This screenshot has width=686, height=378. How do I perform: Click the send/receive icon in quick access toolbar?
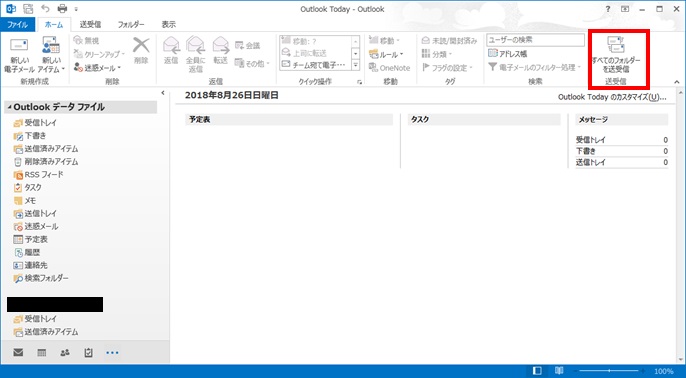(x=28, y=8)
